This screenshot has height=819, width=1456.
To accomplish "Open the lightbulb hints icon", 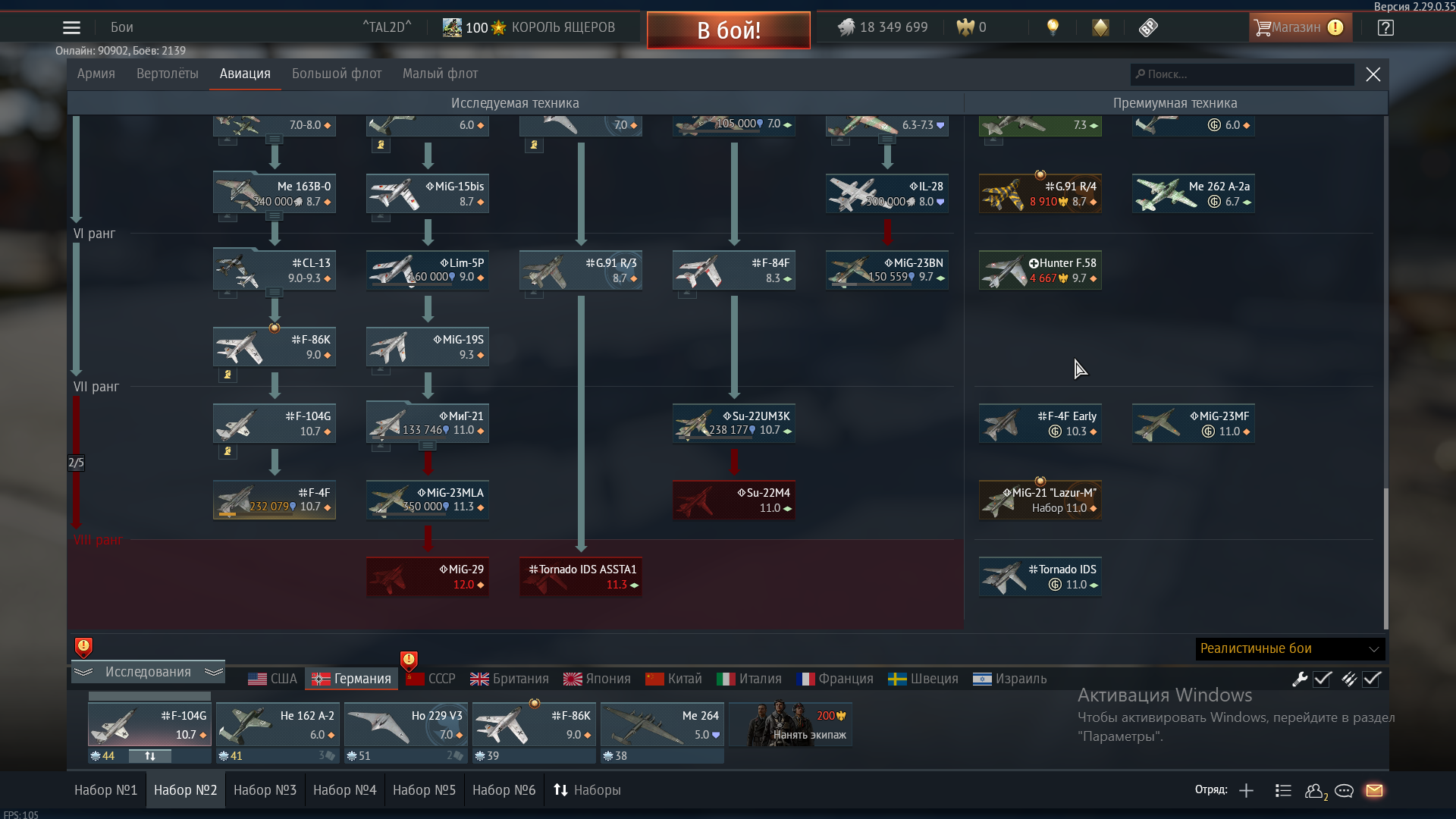I will tap(1053, 27).
